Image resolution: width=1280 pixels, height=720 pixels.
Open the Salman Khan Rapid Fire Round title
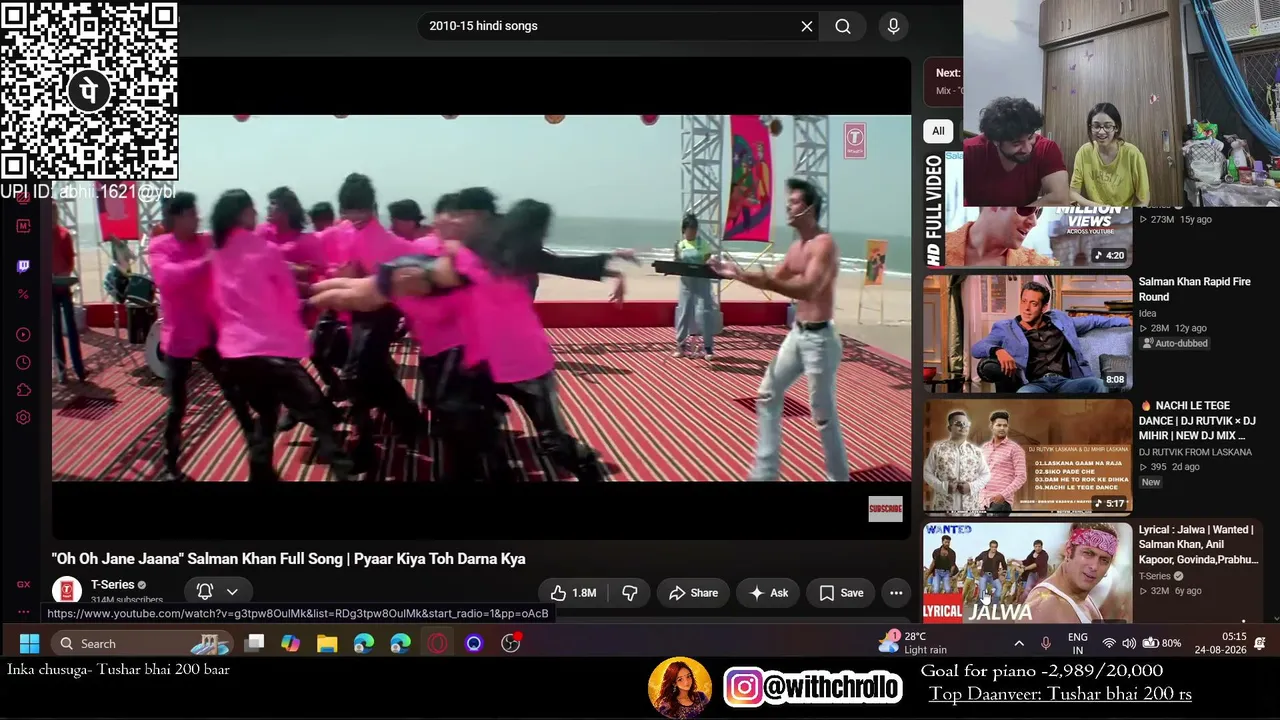pyautogui.click(x=1194, y=289)
